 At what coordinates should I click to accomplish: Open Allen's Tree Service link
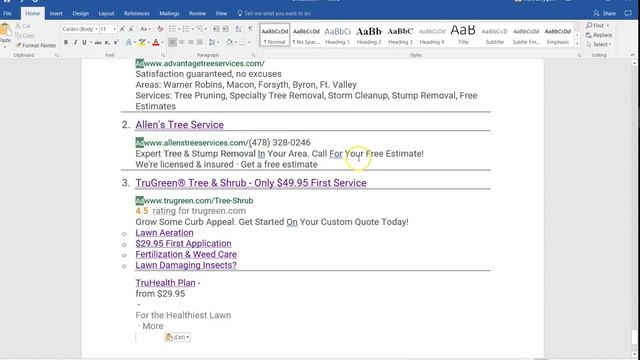pos(180,125)
